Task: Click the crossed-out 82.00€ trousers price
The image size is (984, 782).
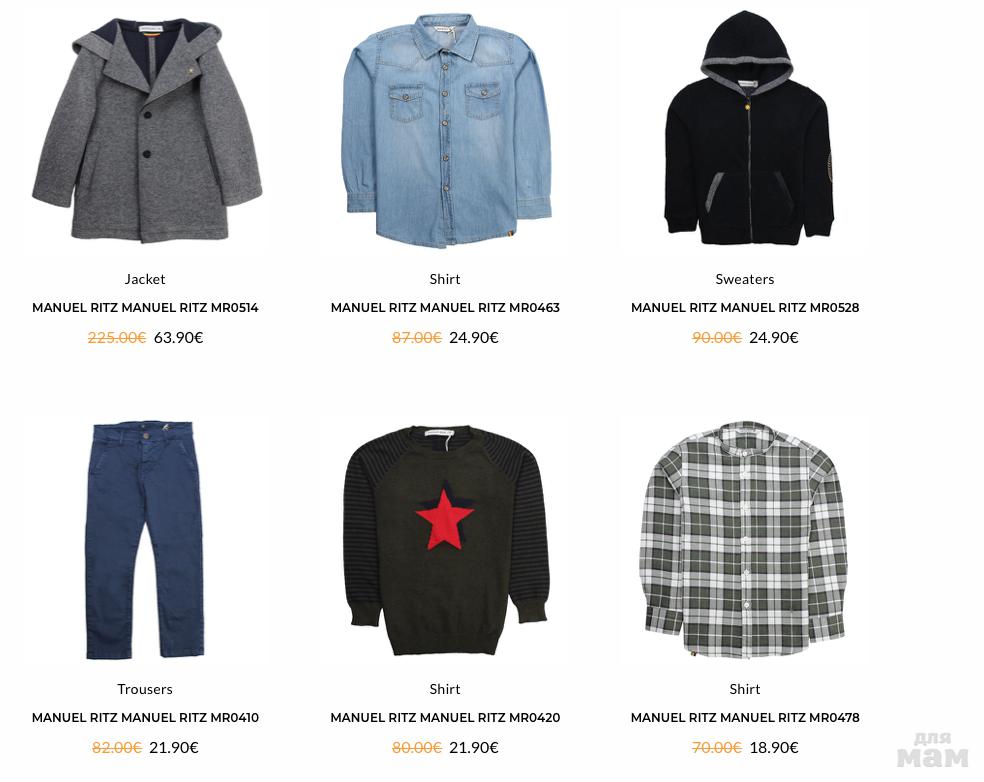Action: coord(117,747)
